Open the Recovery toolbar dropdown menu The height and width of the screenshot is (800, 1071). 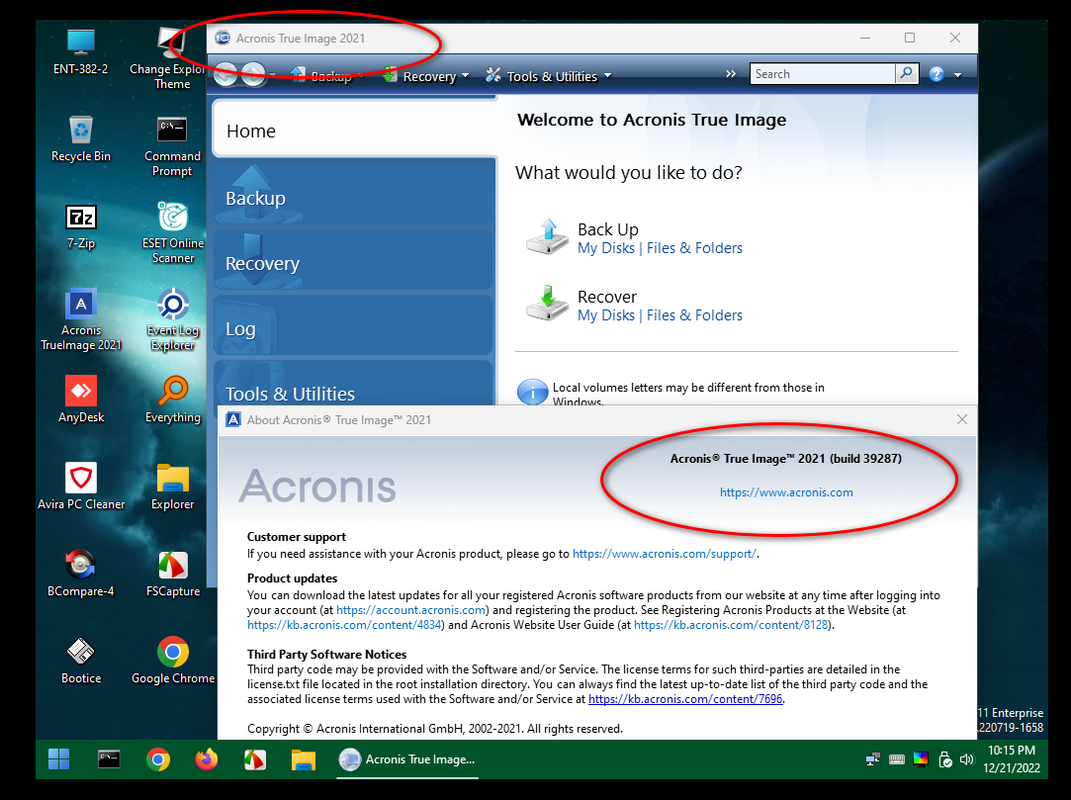coord(426,76)
